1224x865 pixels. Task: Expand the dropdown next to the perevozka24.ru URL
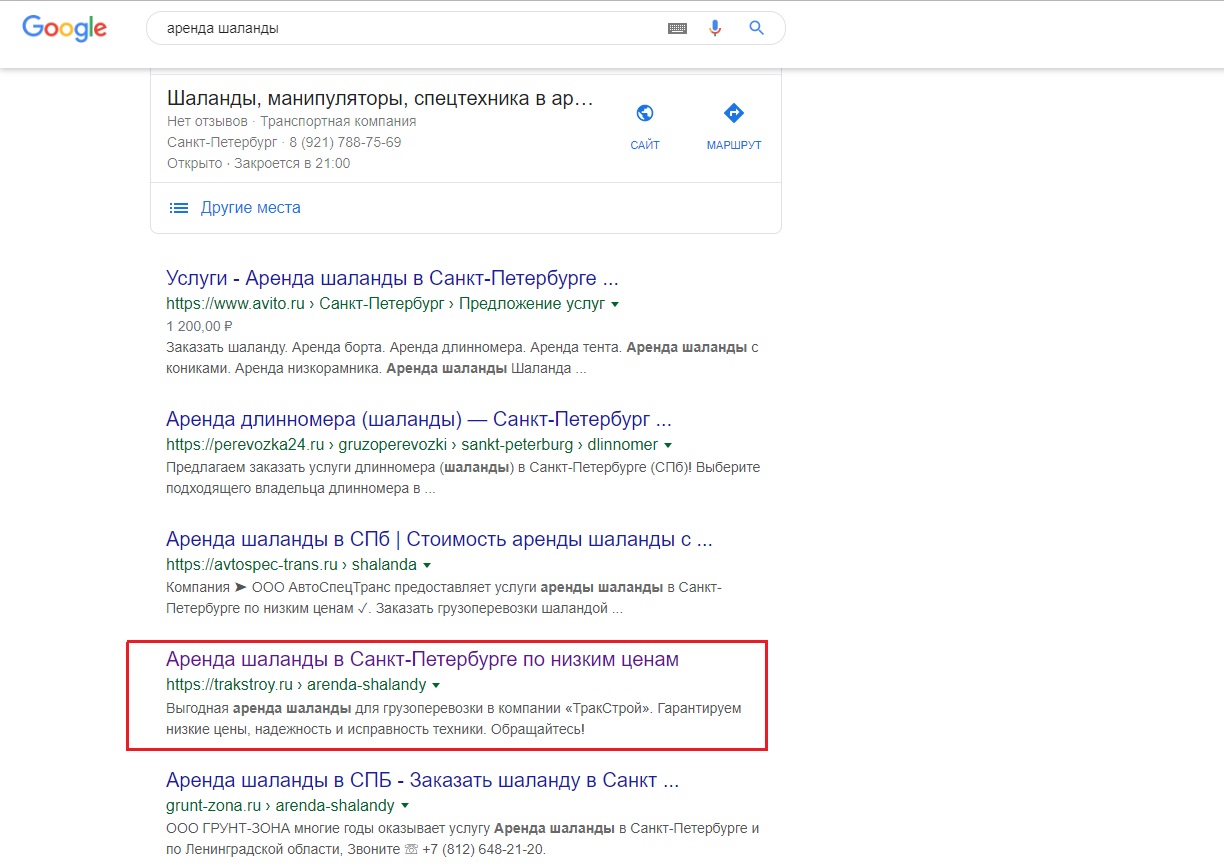point(668,444)
